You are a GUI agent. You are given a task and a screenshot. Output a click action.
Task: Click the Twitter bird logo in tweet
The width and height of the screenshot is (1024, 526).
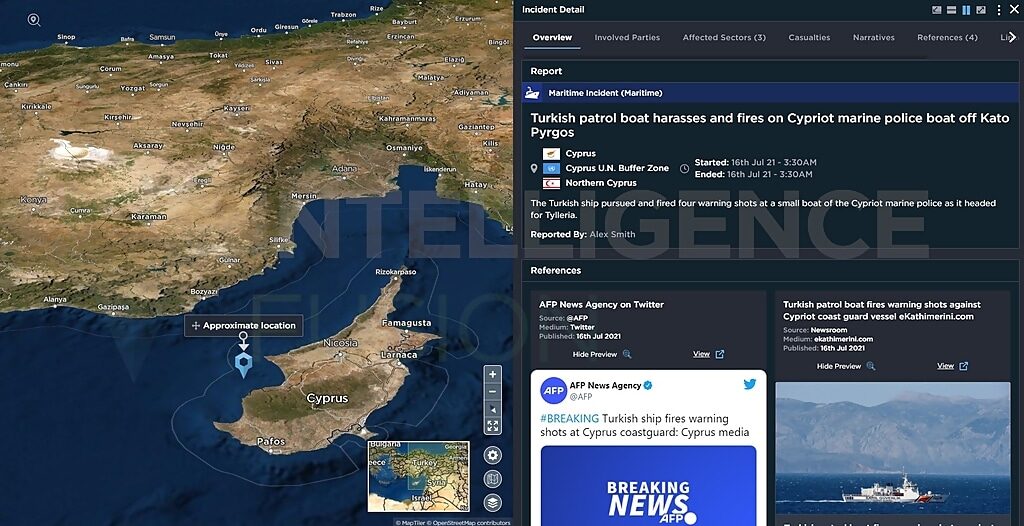tap(750, 384)
